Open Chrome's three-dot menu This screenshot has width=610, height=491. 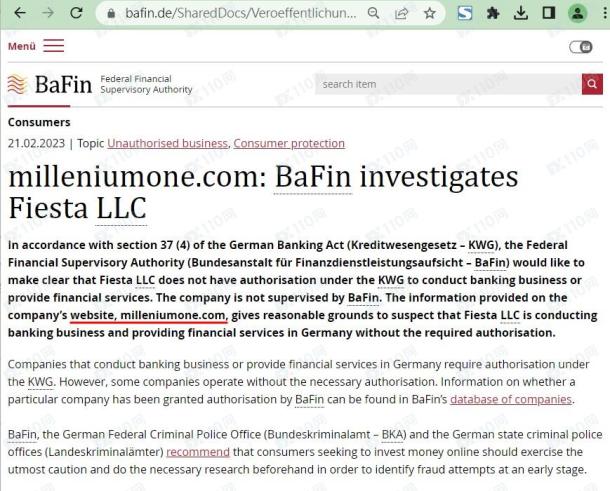[x=604, y=14]
